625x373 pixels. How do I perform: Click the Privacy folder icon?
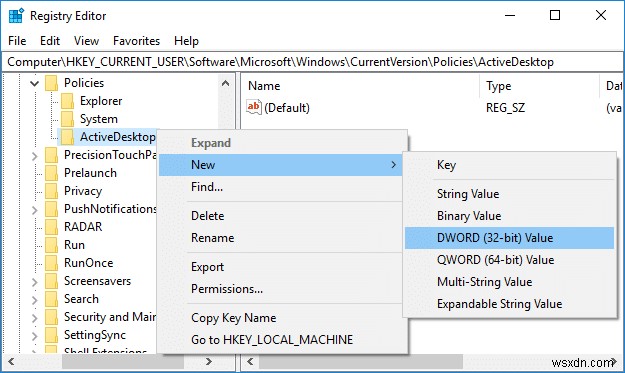(x=52, y=191)
